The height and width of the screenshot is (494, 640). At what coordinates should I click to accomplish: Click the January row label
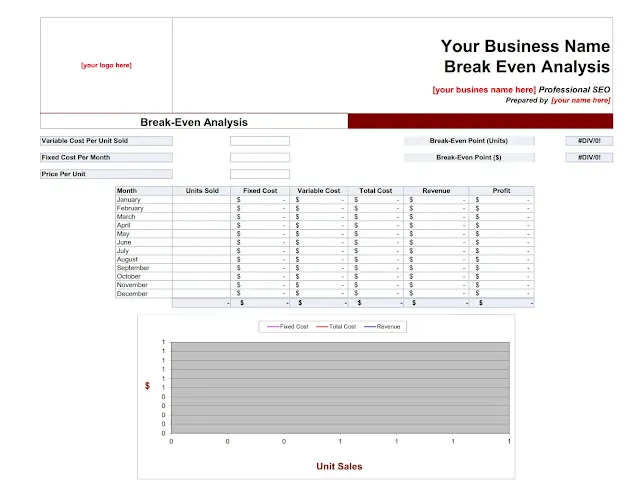click(129, 200)
